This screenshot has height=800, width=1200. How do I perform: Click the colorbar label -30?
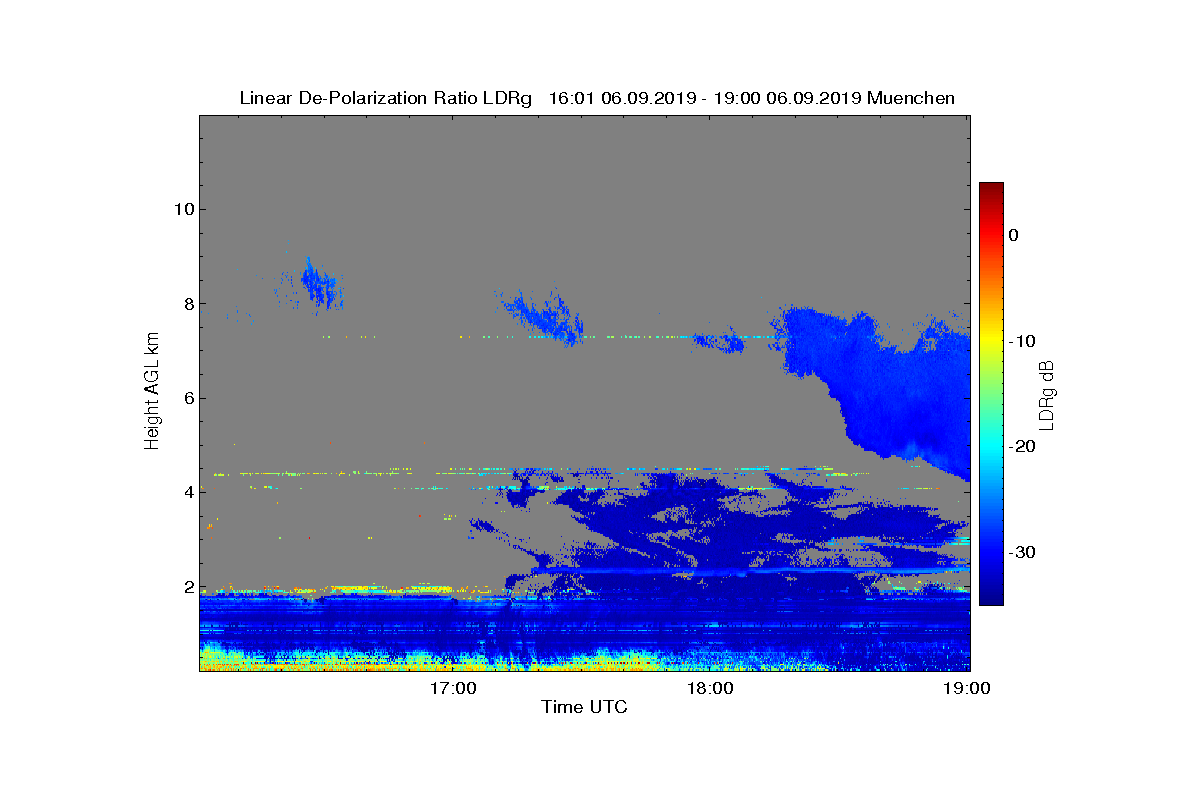[1021, 552]
